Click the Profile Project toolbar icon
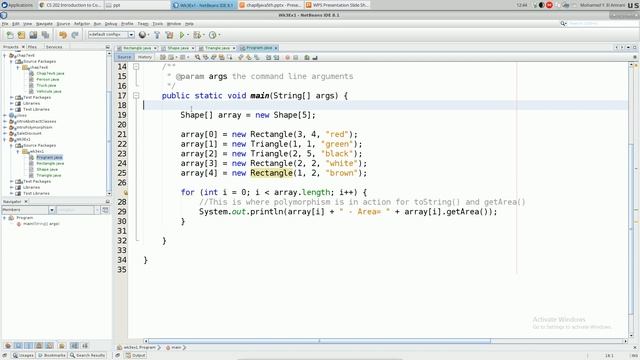This screenshot has height=360, width=640. pos(212,35)
